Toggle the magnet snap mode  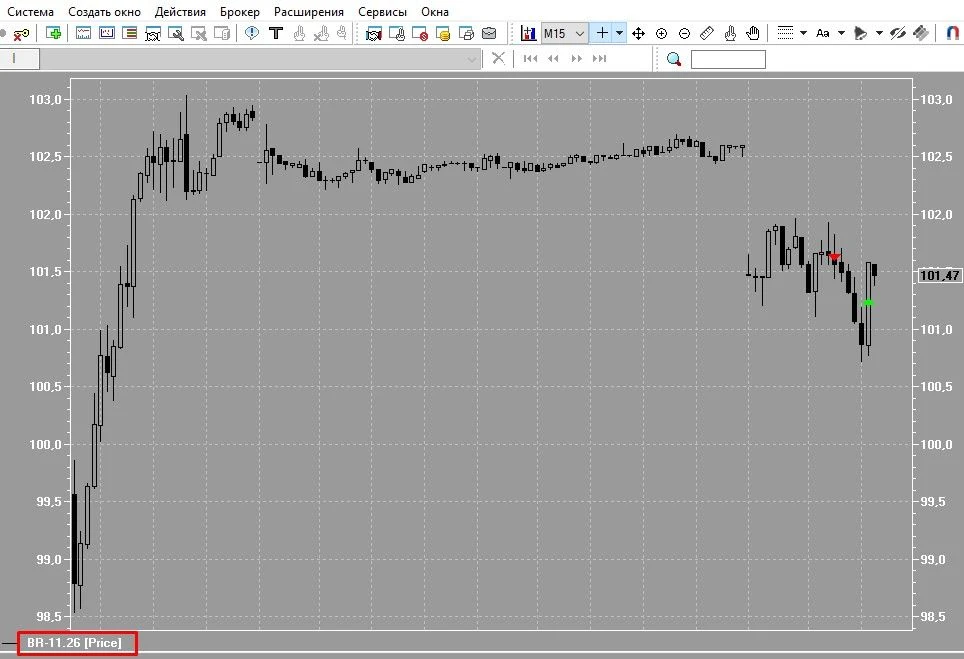[x=952, y=33]
